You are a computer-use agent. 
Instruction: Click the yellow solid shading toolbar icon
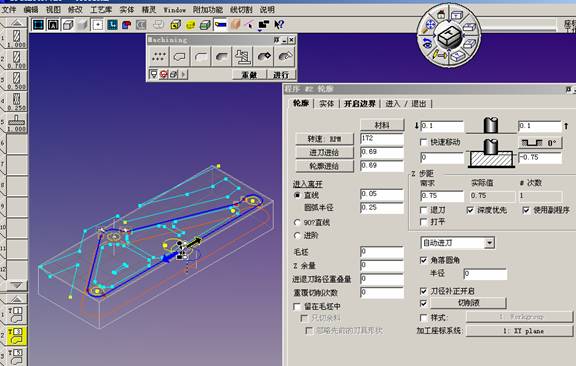(190, 25)
